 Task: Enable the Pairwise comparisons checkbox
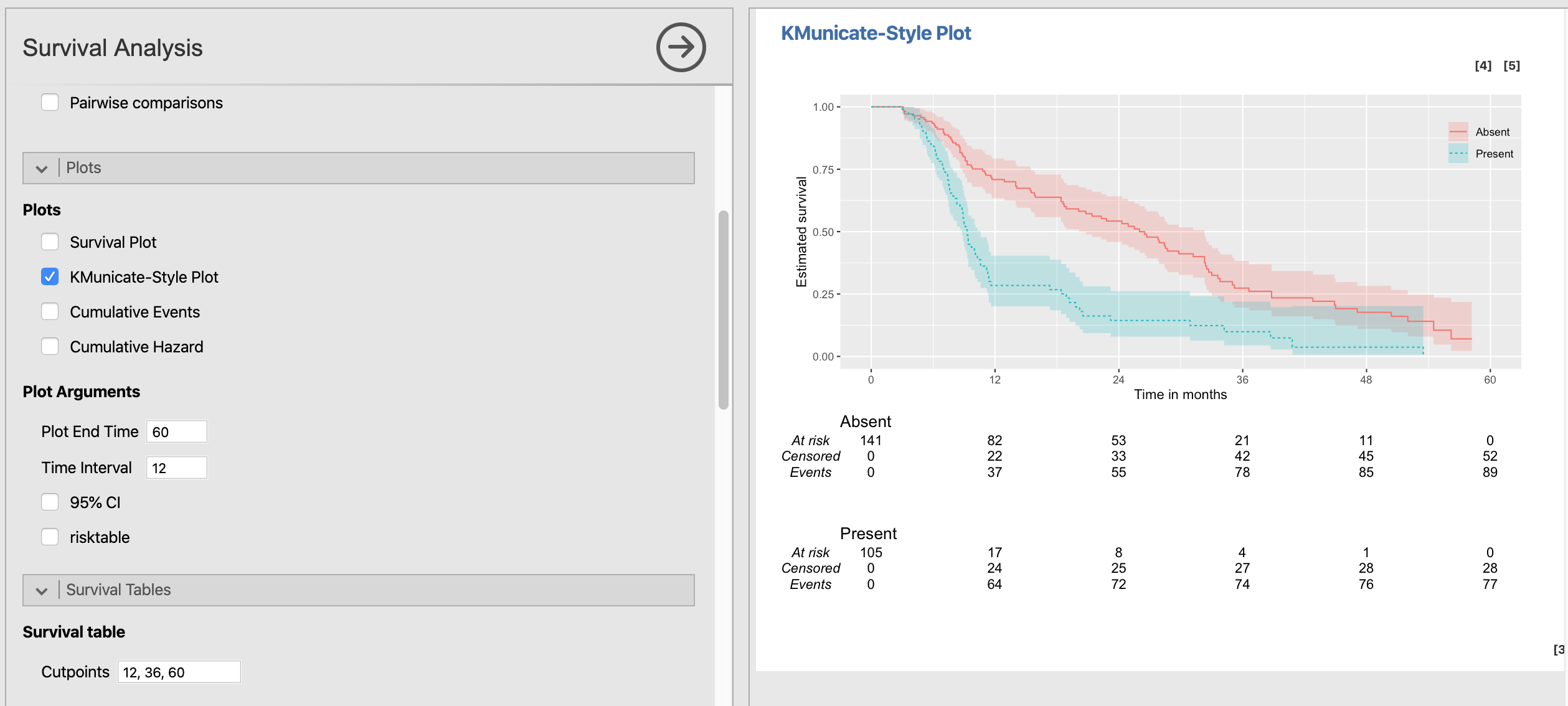50,103
